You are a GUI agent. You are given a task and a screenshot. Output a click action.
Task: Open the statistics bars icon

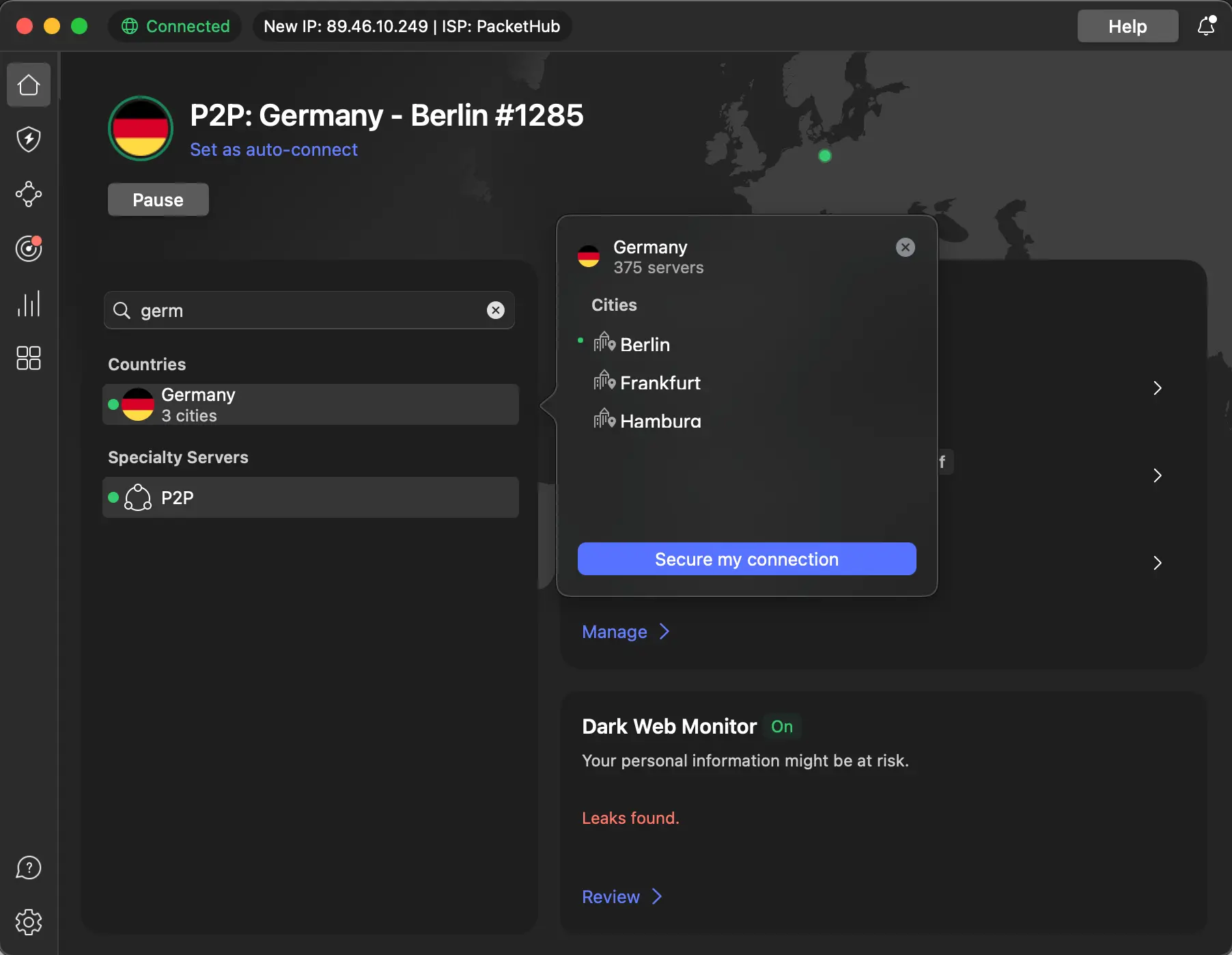pos(29,303)
